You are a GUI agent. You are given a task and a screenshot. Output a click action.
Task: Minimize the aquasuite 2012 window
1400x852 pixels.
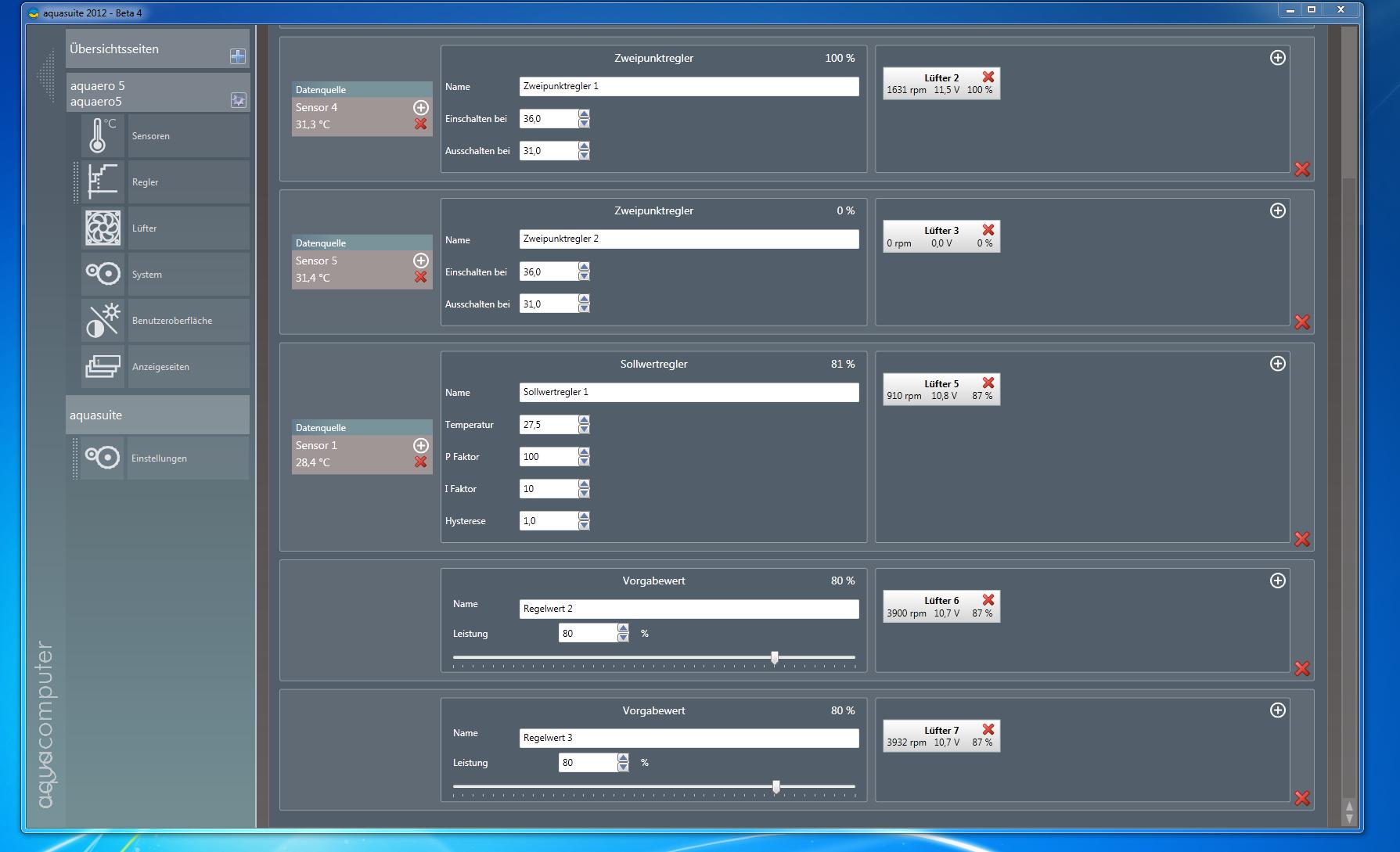[1290, 9]
